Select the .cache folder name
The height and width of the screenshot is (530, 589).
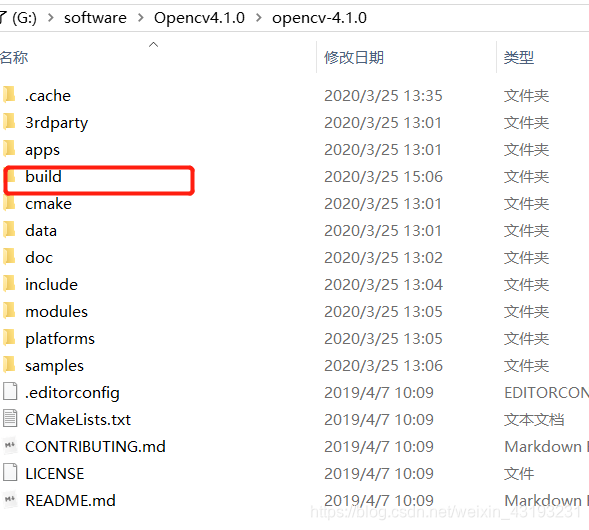pos(48,96)
